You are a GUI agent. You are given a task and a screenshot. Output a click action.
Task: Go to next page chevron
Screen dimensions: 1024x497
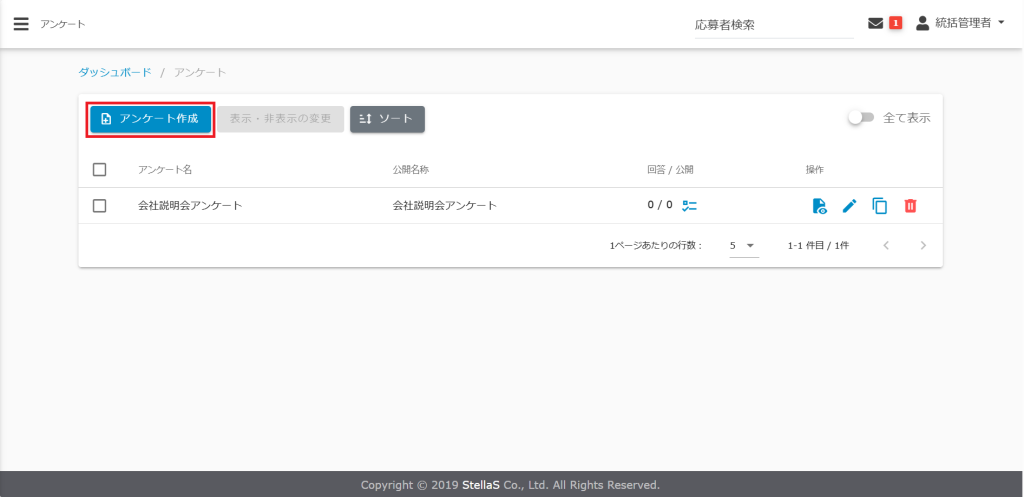923,245
